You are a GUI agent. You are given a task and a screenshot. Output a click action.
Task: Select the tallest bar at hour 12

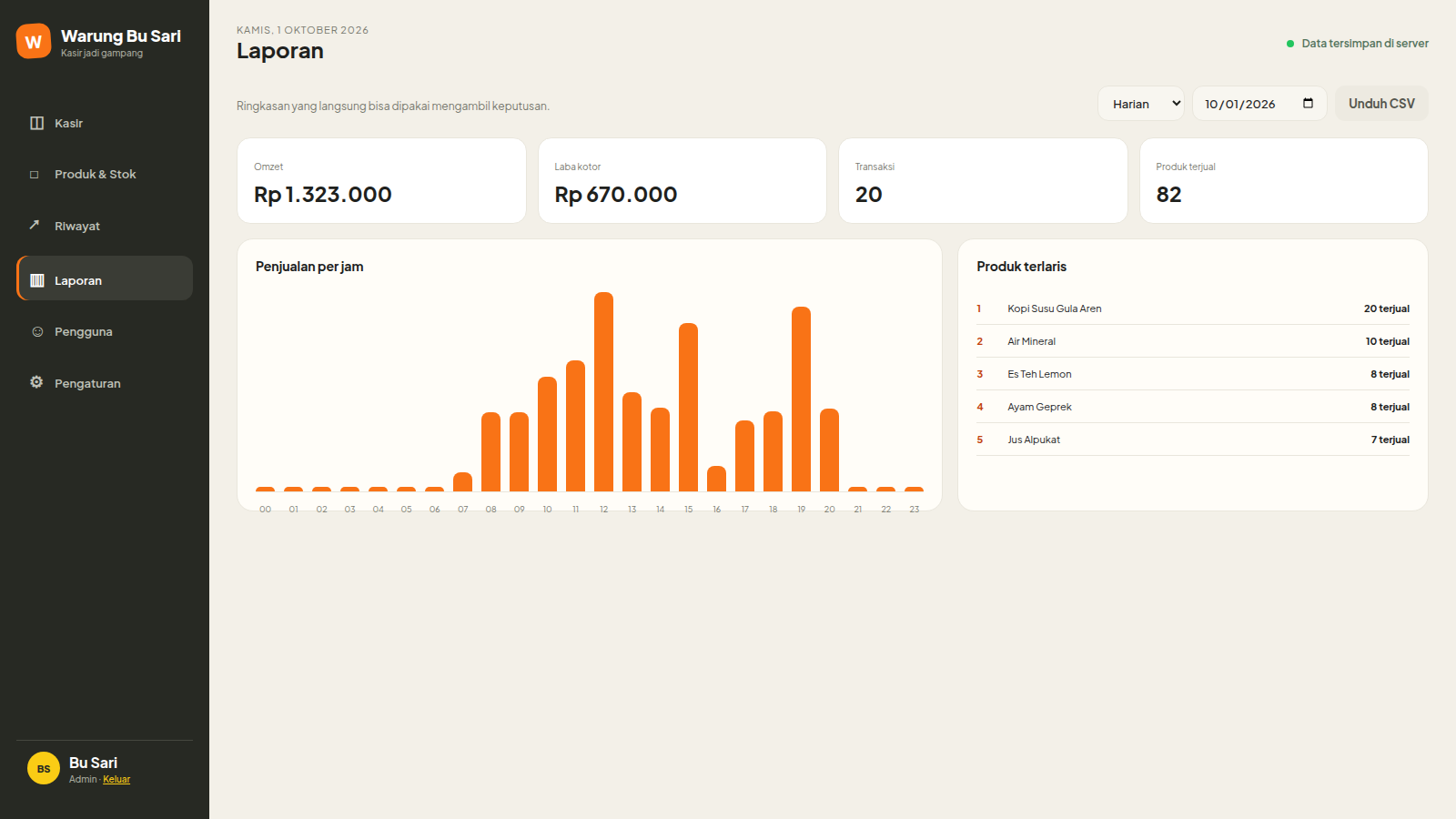[x=603, y=391]
